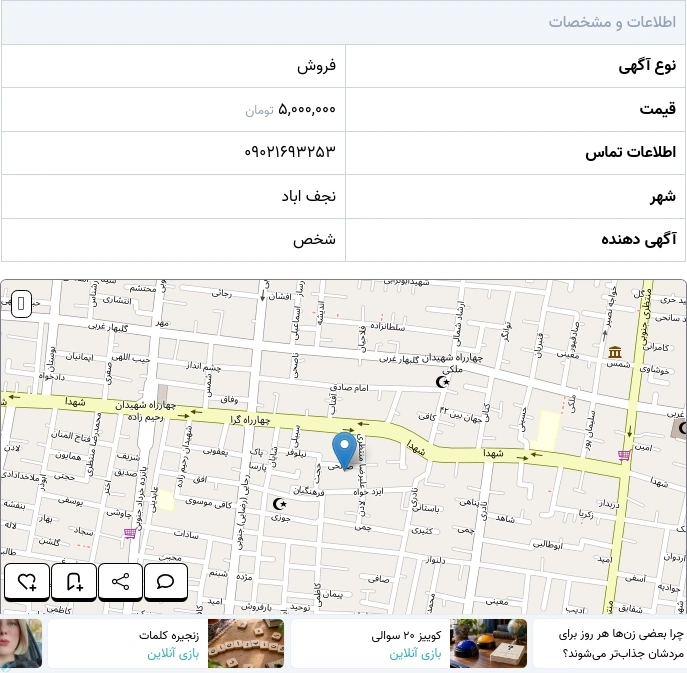Screen dimensions: 687x673
Task: Click map label کافی موسوی
Action: coord(208,503)
